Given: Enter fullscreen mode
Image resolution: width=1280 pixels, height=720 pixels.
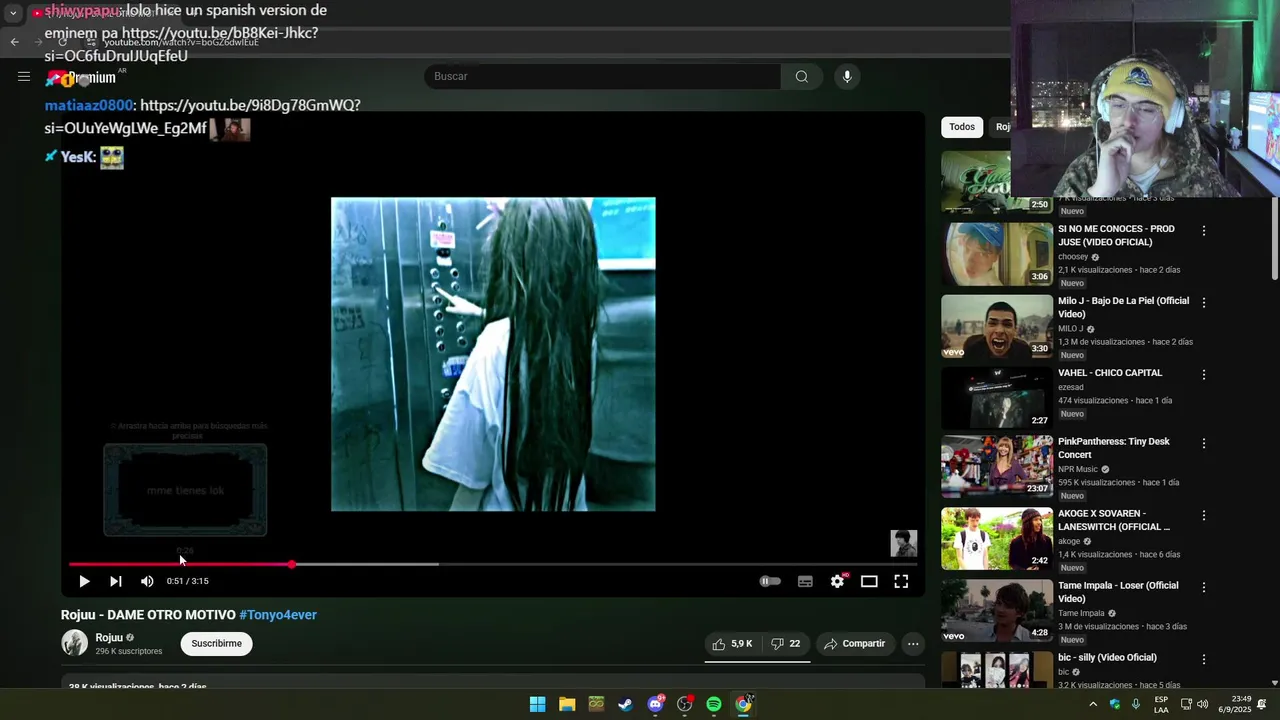Looking at the screenshot, I should click(901, 581).
